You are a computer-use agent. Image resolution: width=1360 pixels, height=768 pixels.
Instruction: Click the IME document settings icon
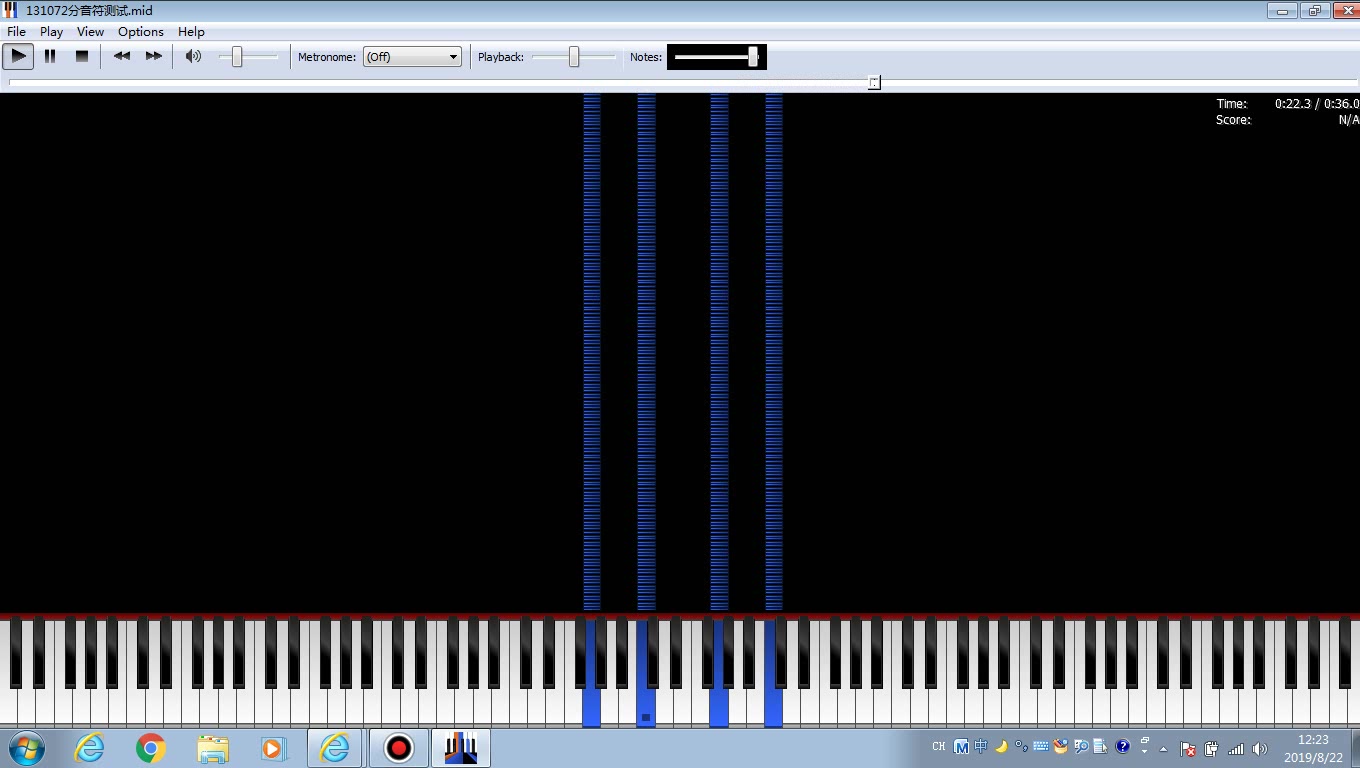tap(1101, 747)
